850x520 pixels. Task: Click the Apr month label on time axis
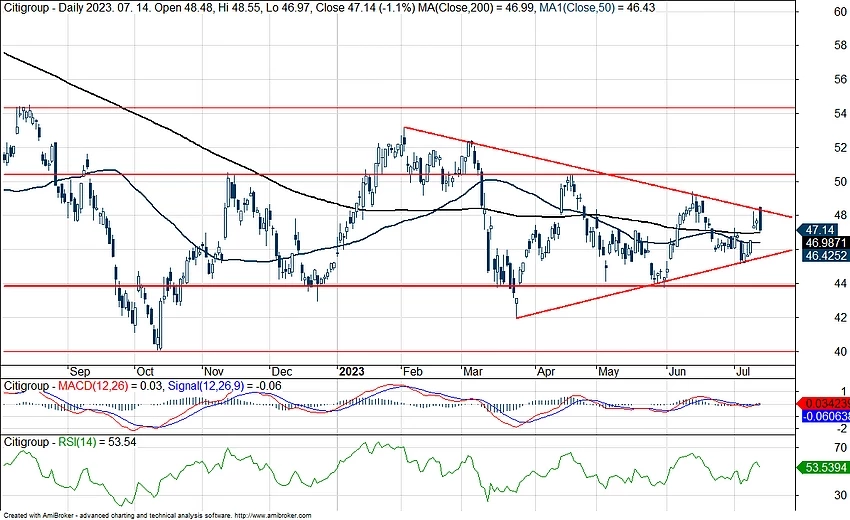[x=546, y=372]
